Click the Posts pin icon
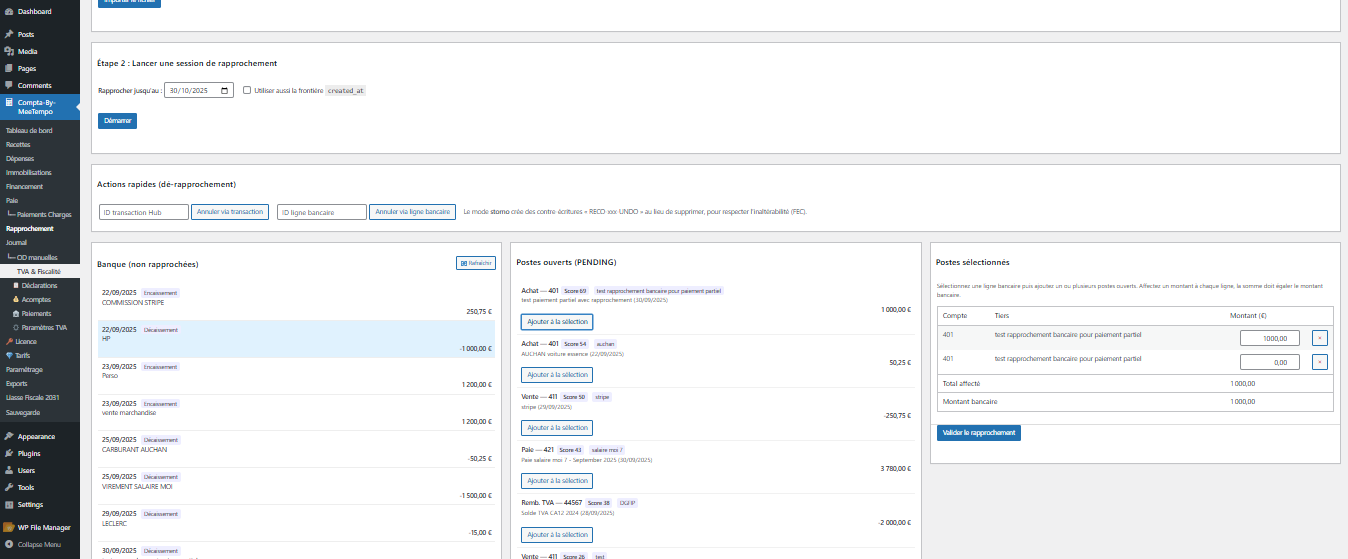The width and height of the screenshot is (1348, 559). click(9, 34)
